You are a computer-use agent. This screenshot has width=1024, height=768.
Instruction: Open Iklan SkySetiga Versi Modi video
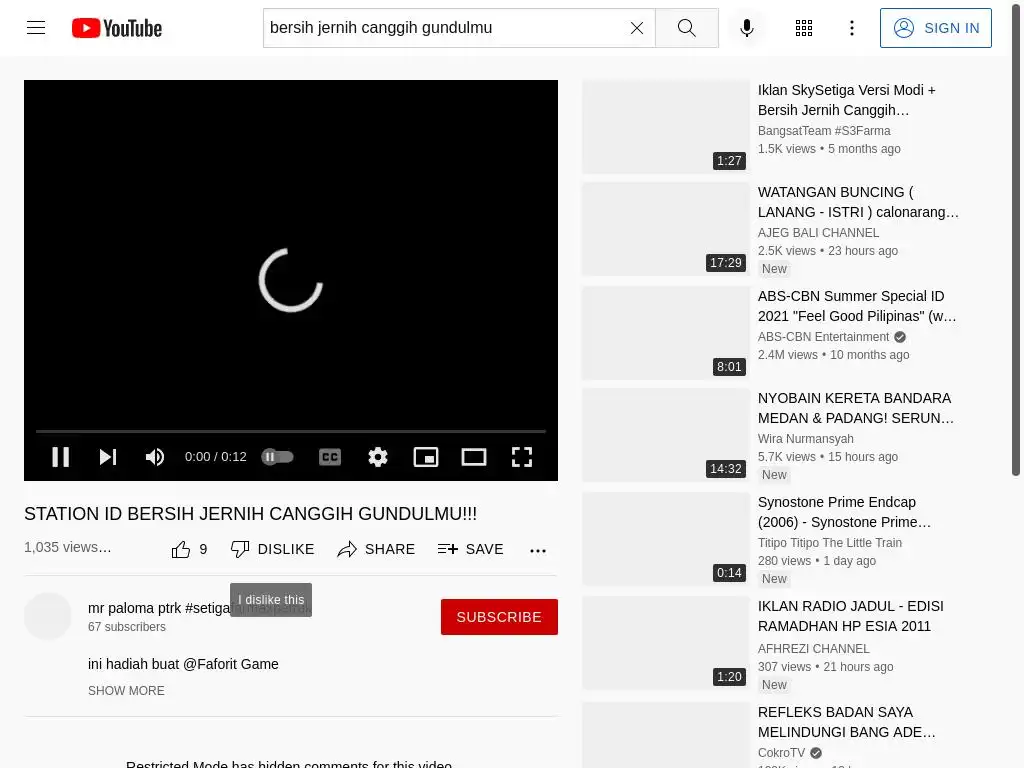pyautogui.click(x=846, y=100)
